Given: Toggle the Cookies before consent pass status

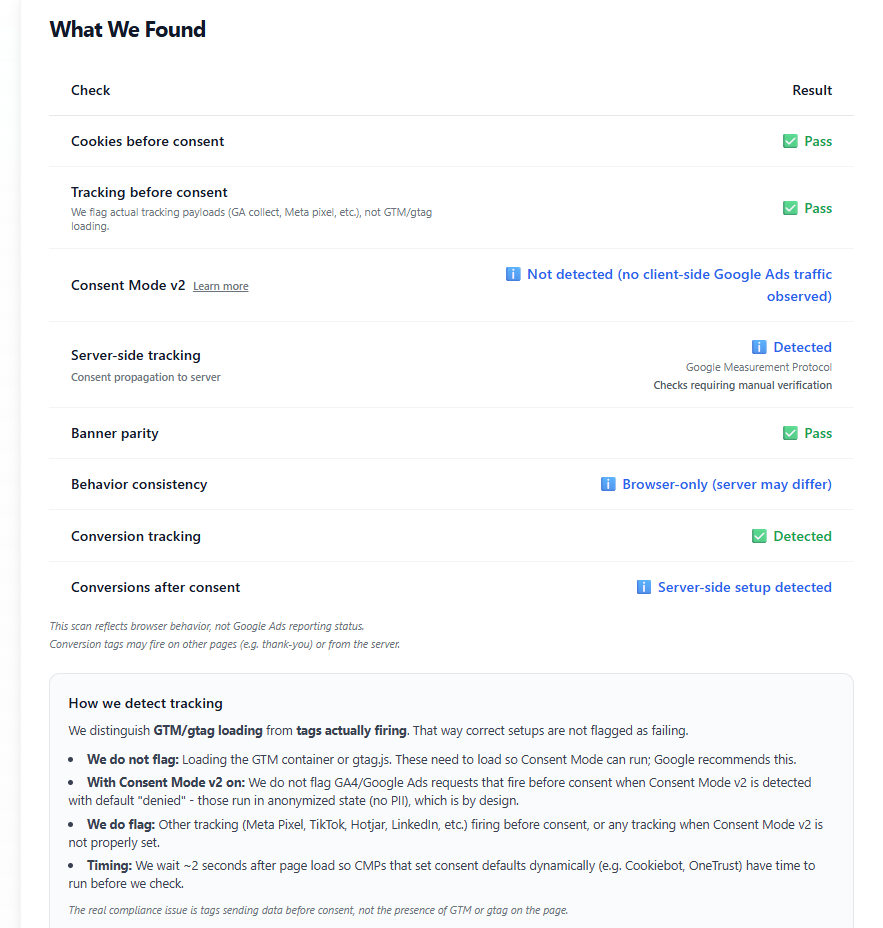Looking at the screenshot, I should (807, 141).
